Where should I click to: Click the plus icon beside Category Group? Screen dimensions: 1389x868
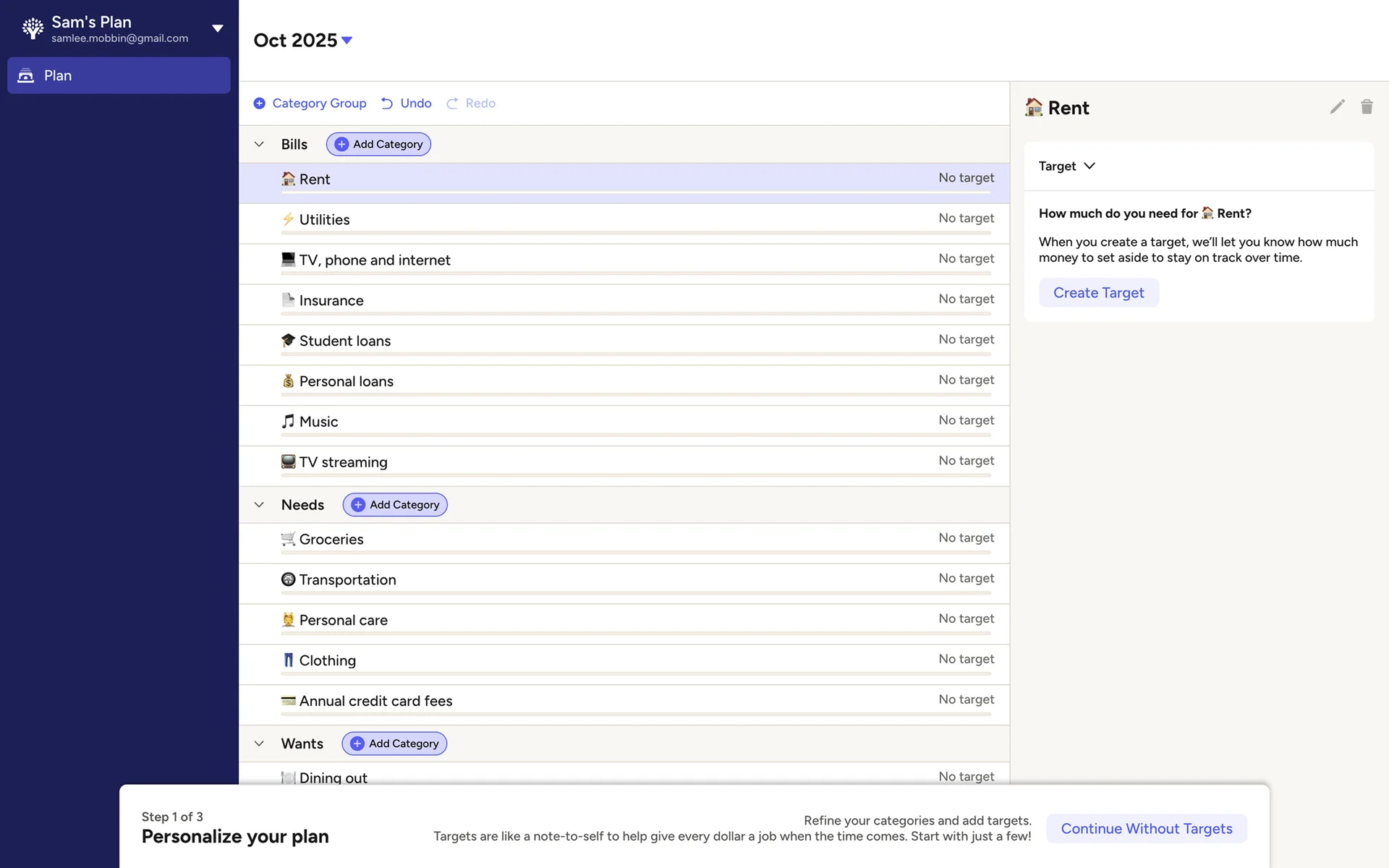pos(259,103)
